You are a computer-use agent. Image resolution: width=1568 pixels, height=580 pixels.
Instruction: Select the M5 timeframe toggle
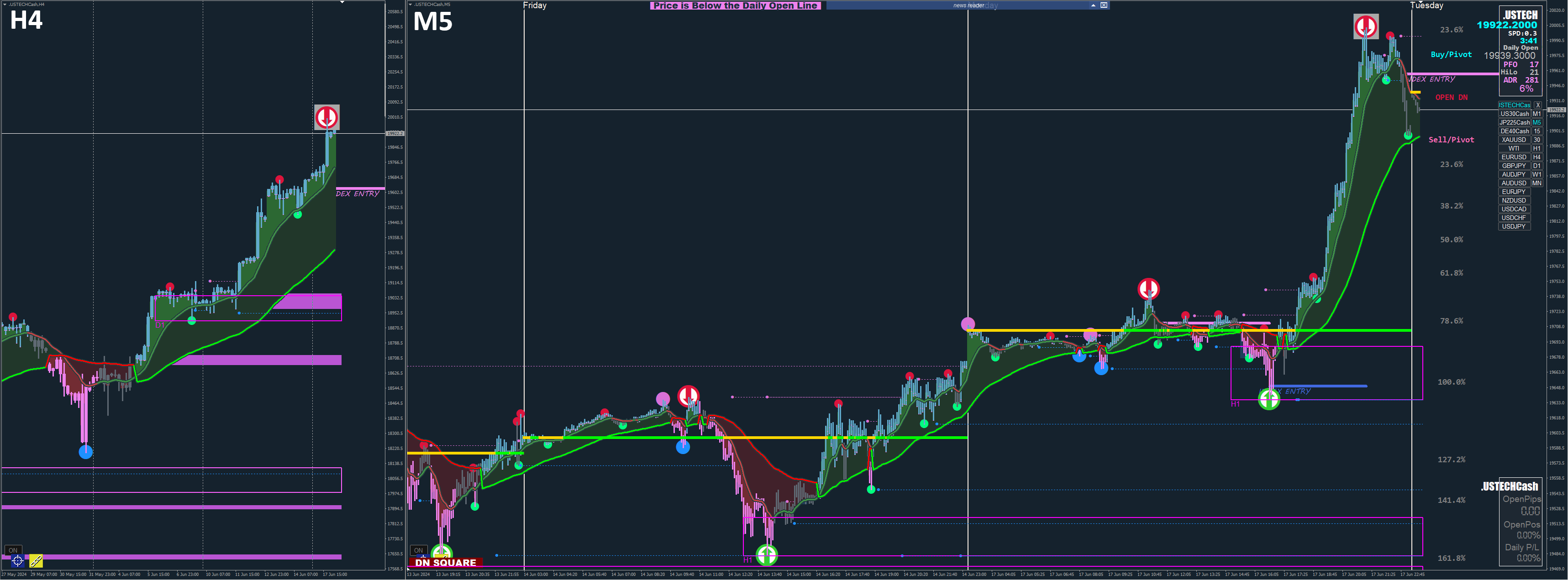(1536, 122)
